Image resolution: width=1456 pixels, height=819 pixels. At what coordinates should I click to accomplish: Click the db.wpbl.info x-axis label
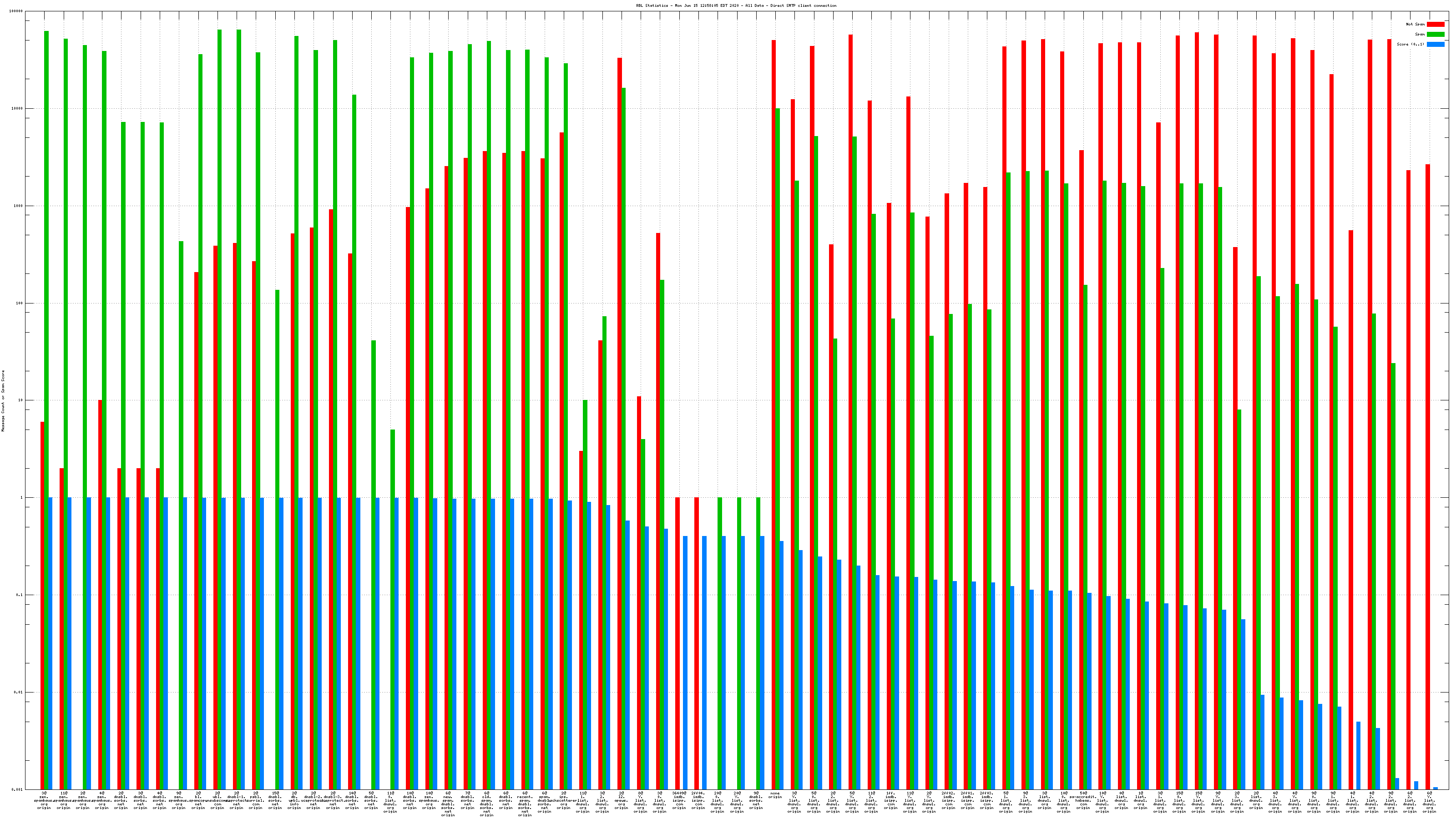[294, 800]
